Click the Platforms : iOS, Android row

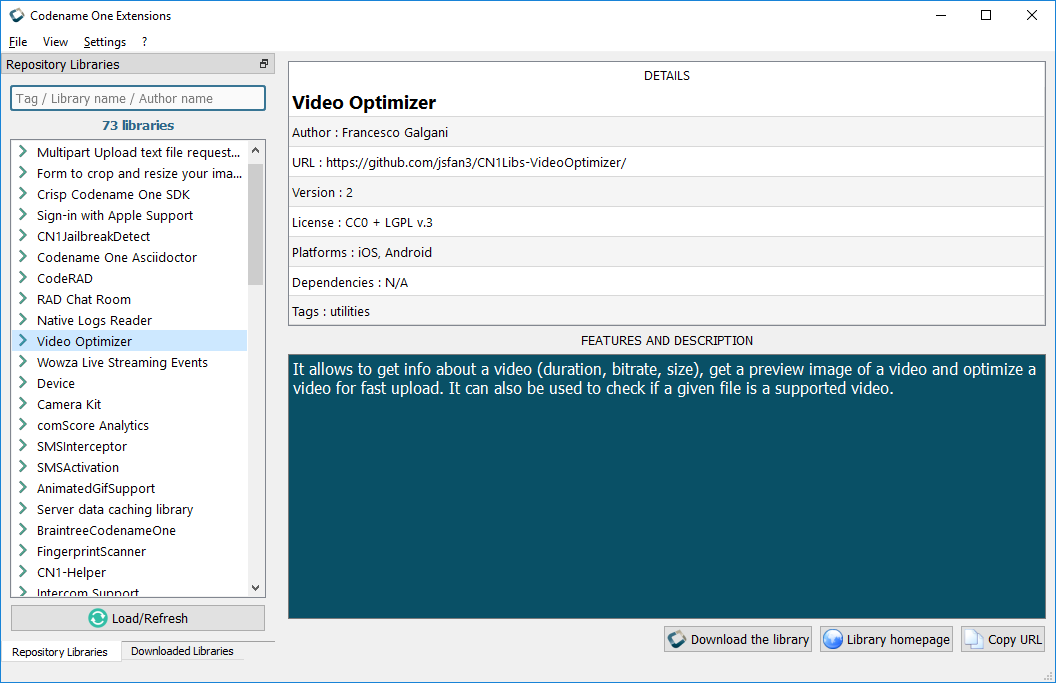tap(667, 252)
